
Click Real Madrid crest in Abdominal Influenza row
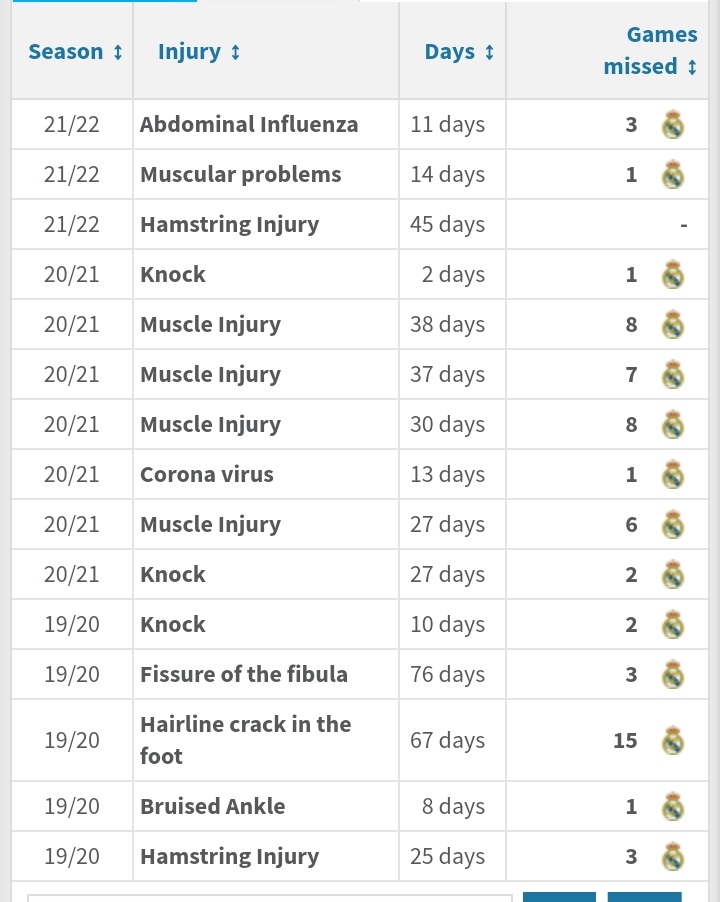pos(673,124)
